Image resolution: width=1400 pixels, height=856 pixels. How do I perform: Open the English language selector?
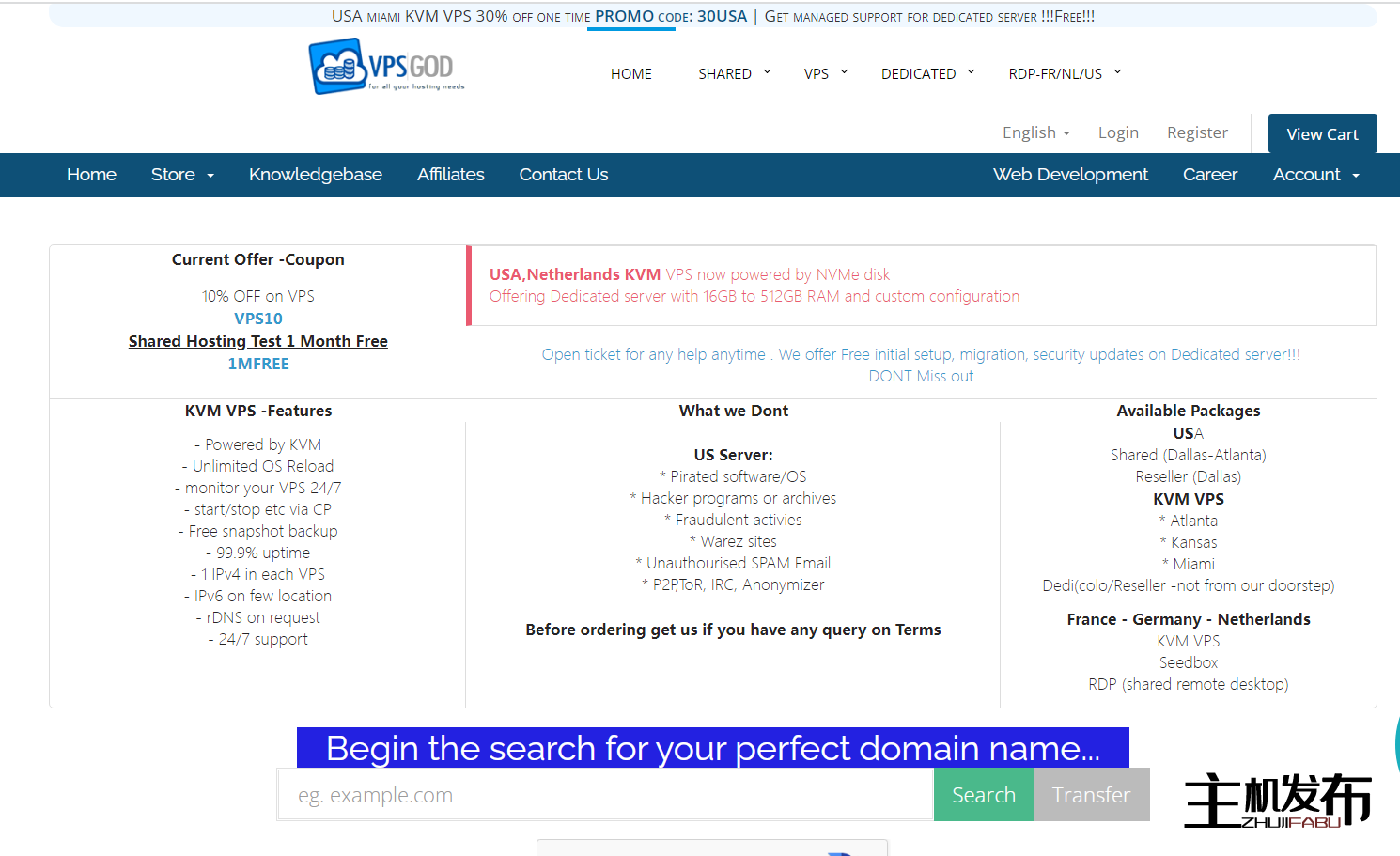pyautogui.click(x=1035, y=132)
